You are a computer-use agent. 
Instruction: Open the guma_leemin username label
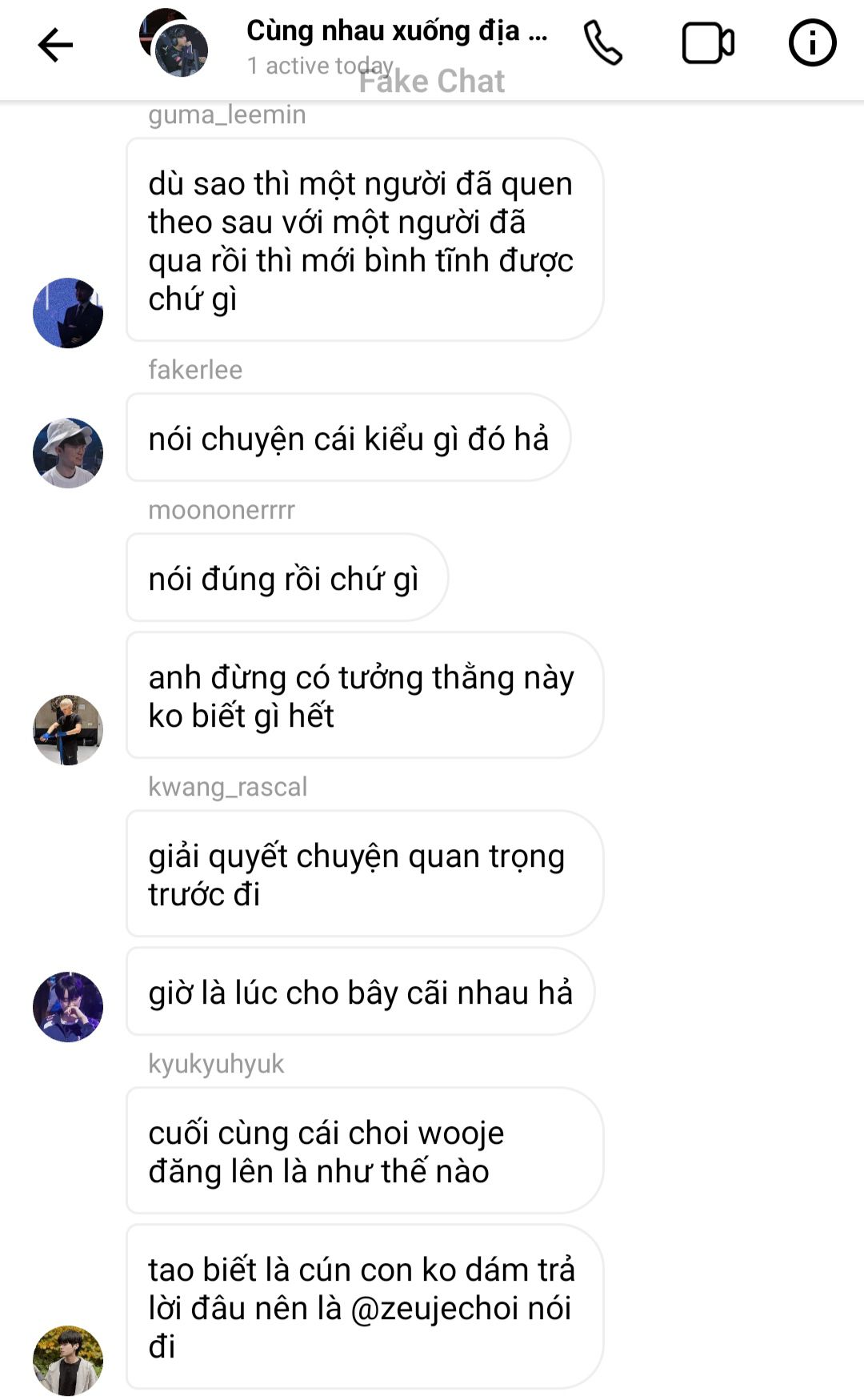pos(227,115)
